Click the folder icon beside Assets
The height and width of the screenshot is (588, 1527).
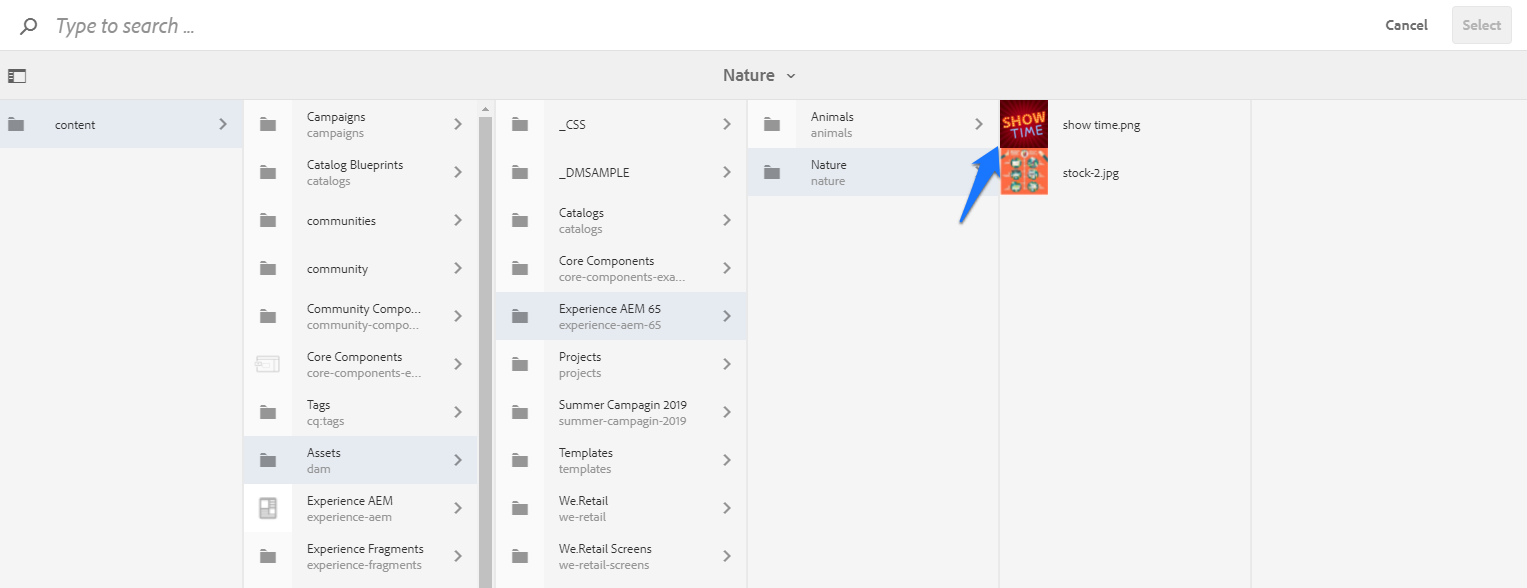pyautogui.click(x=267, y=460)
